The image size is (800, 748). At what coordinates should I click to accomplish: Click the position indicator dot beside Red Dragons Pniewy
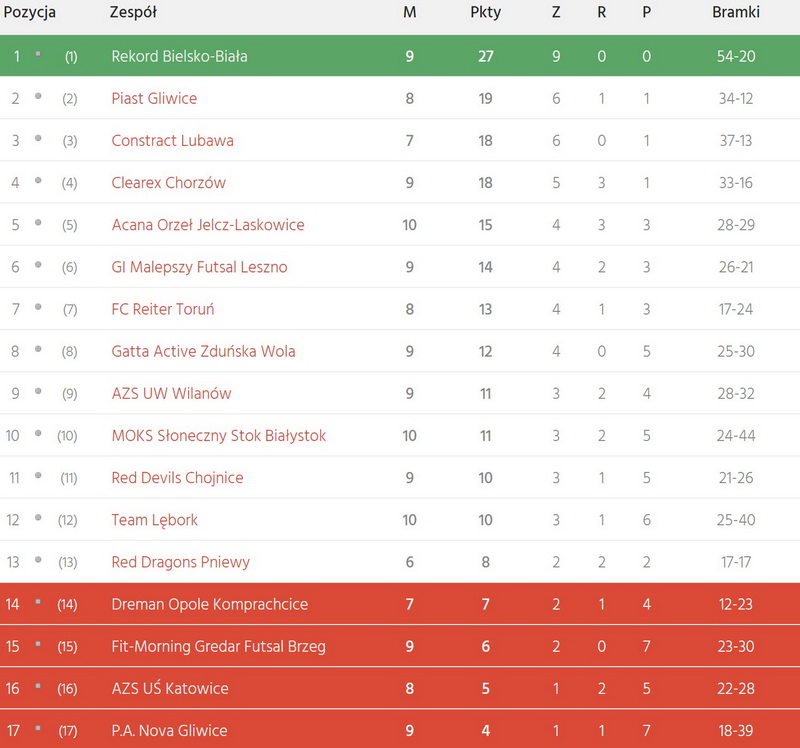pos(38,560)
